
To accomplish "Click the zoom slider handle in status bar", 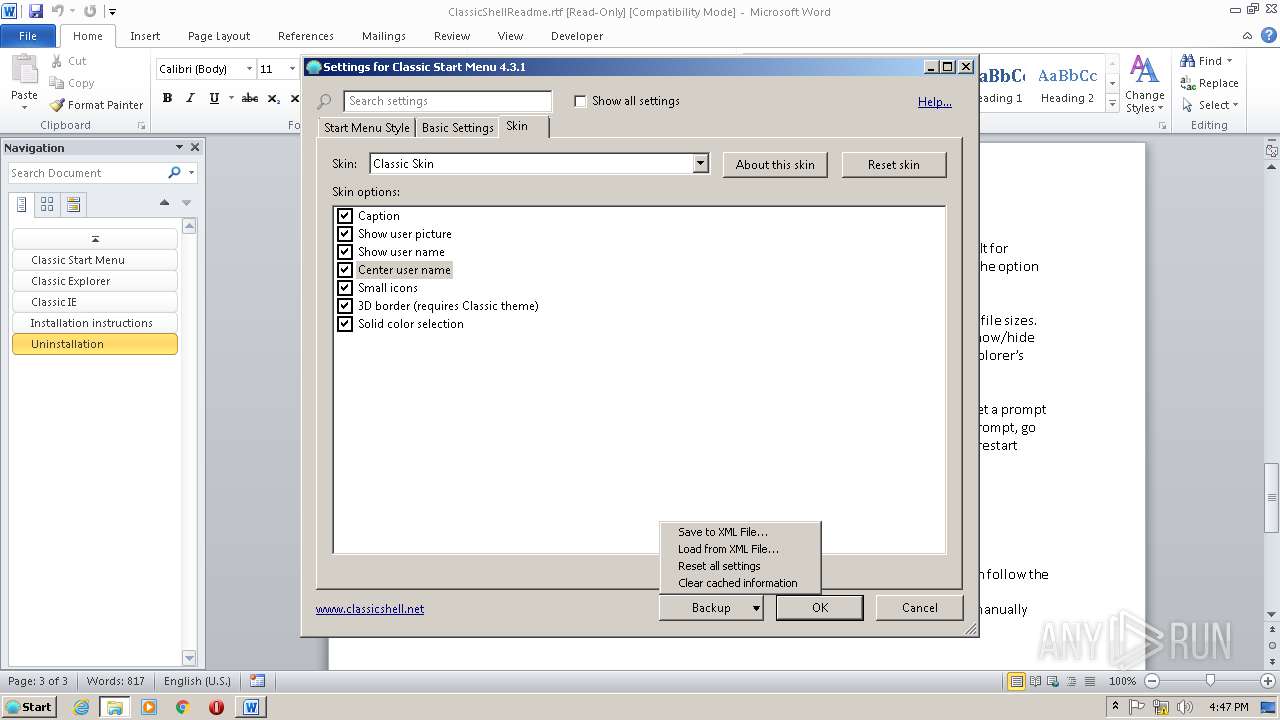I will click(1210, 681).
